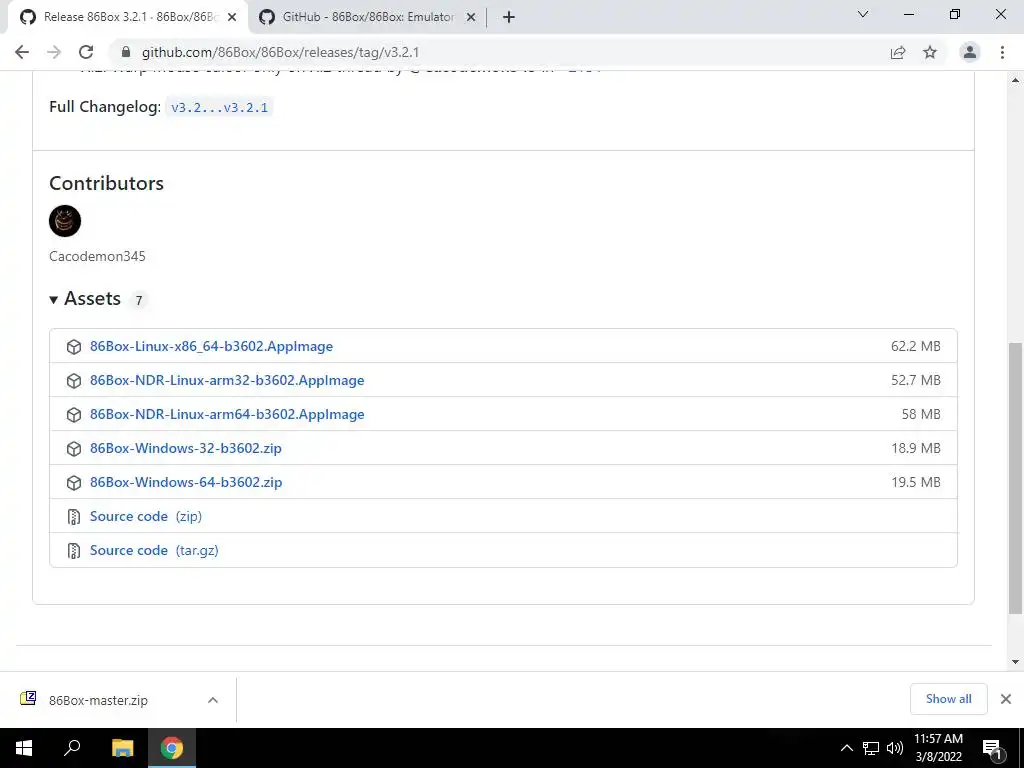Click the zip file icon beside Source code (zip)

point(74,517)
